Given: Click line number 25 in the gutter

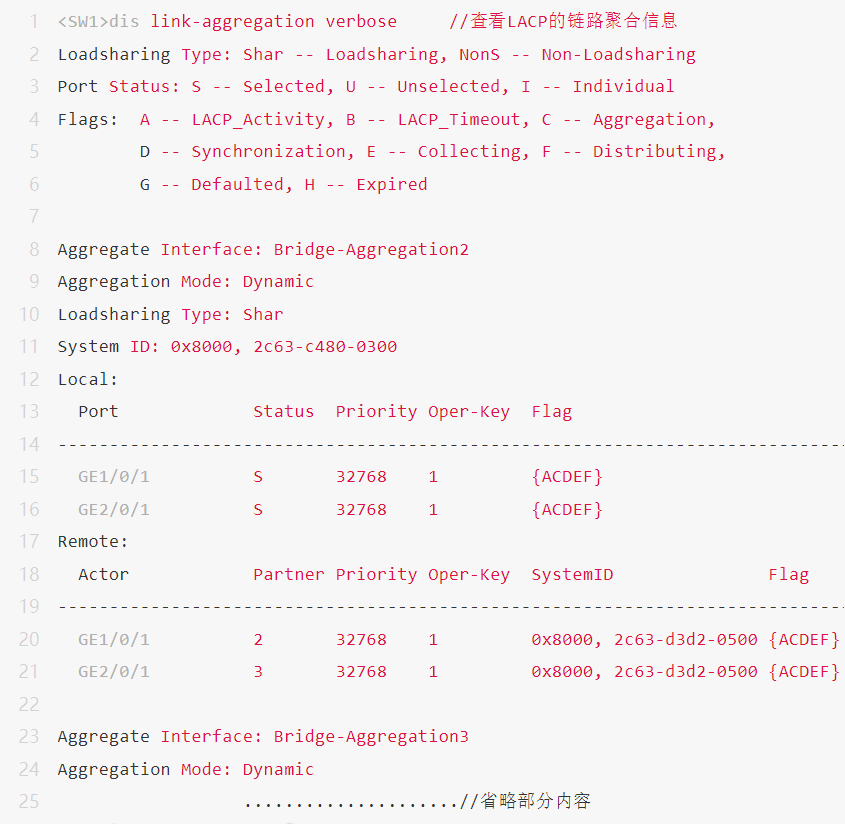Looking at the screenshot, I should [x=30, y=802].
